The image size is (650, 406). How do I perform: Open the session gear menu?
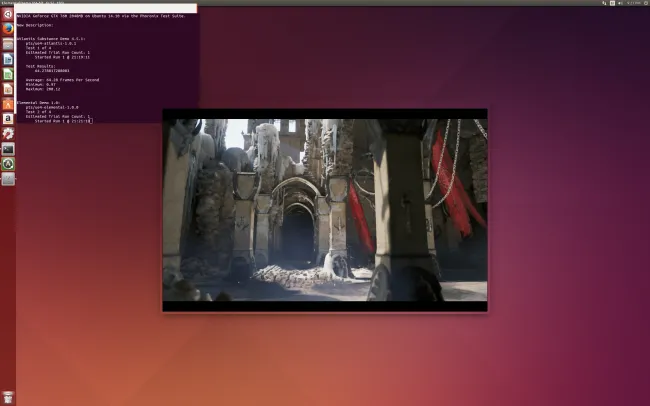(x=646, y=3)
